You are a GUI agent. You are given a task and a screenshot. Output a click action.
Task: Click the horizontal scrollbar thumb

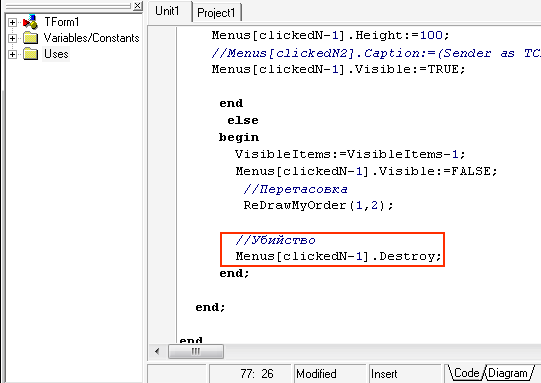(x=196, y=352)
